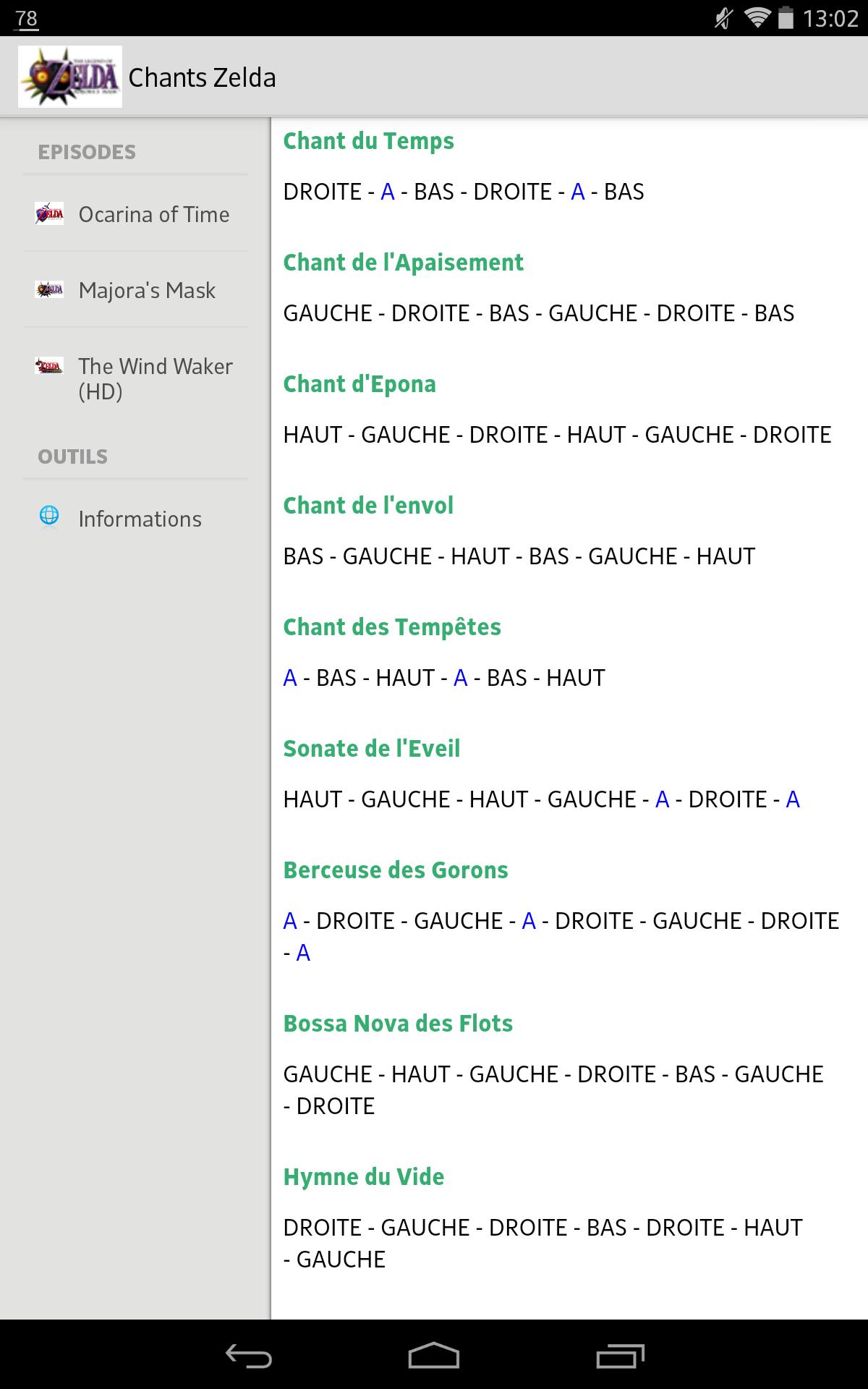Viewport: 868px width, 1389px height.
Task: Tap the Chant d'Epona song title
Action: (x=359, y=384)
